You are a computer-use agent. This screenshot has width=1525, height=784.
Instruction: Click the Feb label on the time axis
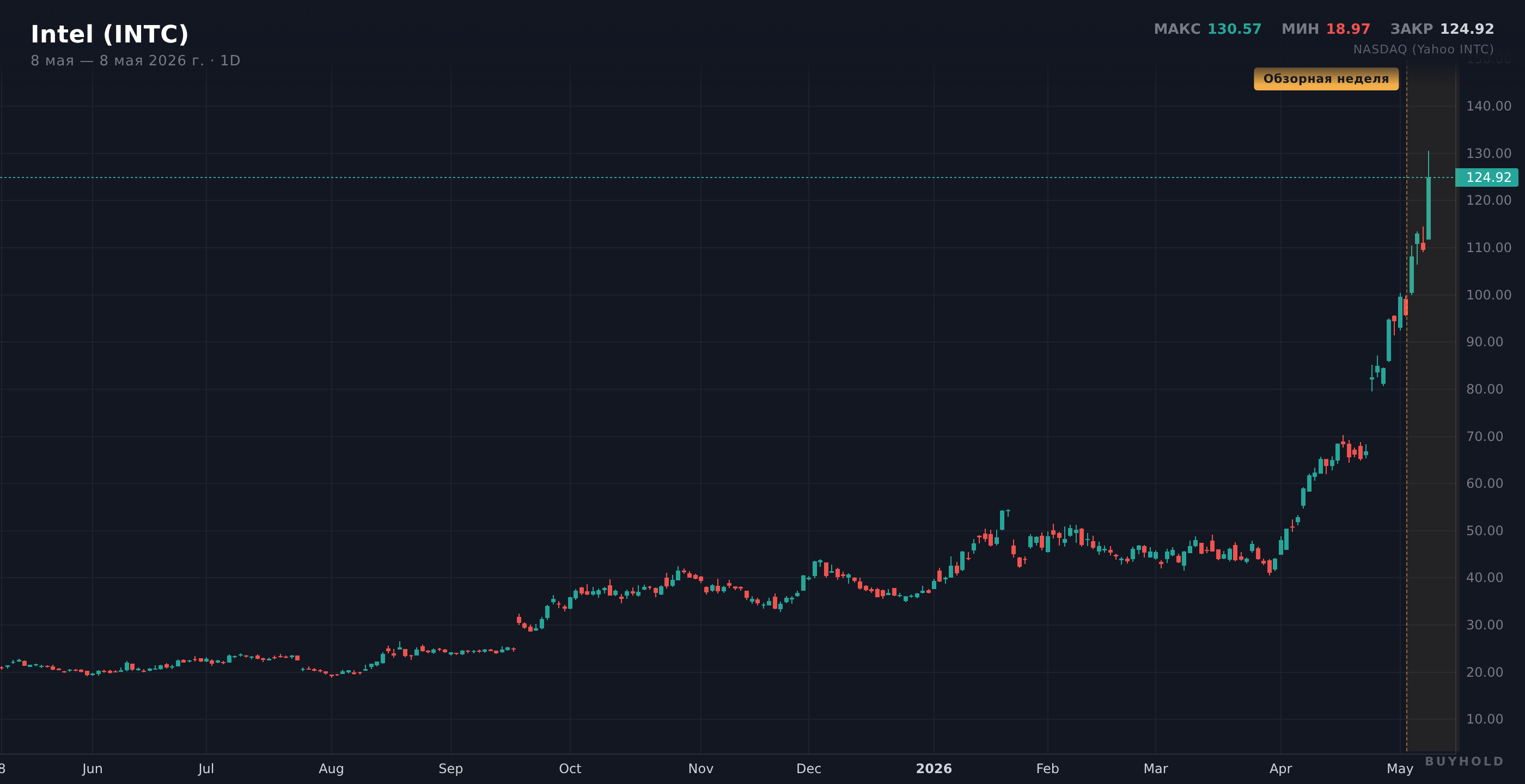pyautogui.click(x=1047, y=769)
